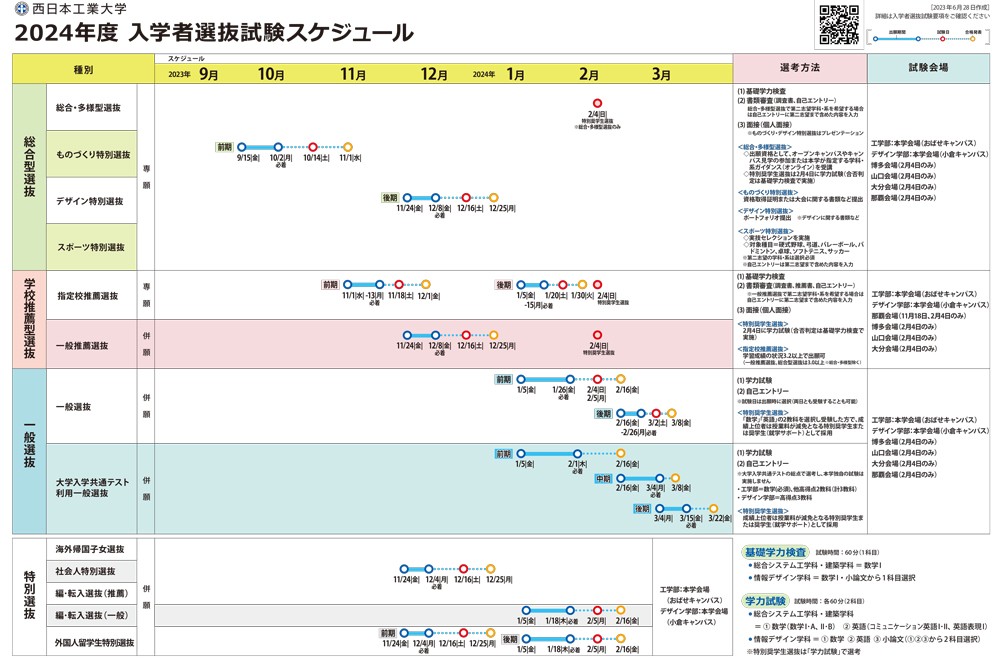The width and height of the screenshot is (1000, 658).
Task: Click the blue <スポーツ特別選抜> heading in 選考方法
Action: pyautogui.click(x=765, y=231)
